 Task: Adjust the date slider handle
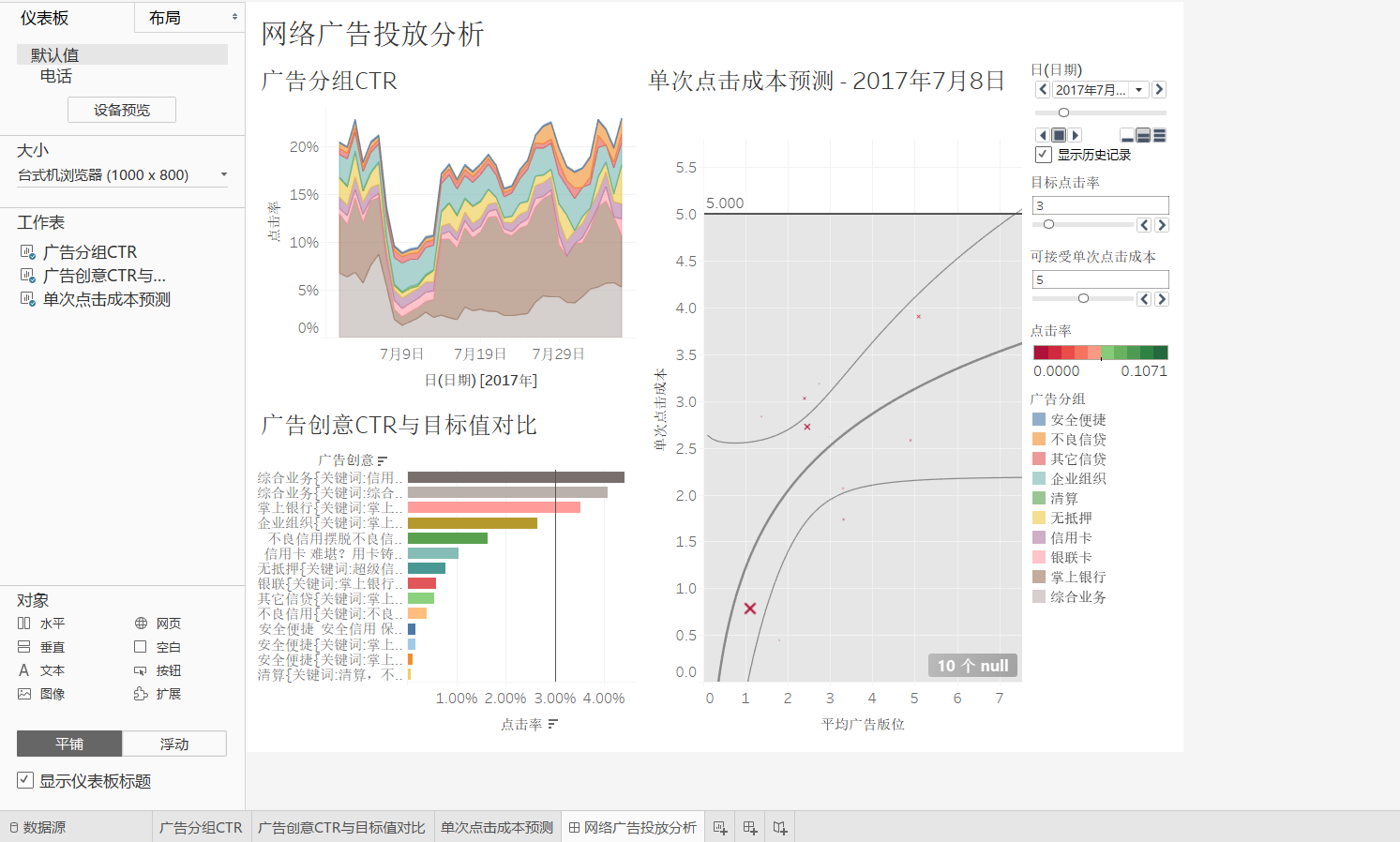(x=1063, y=113)
